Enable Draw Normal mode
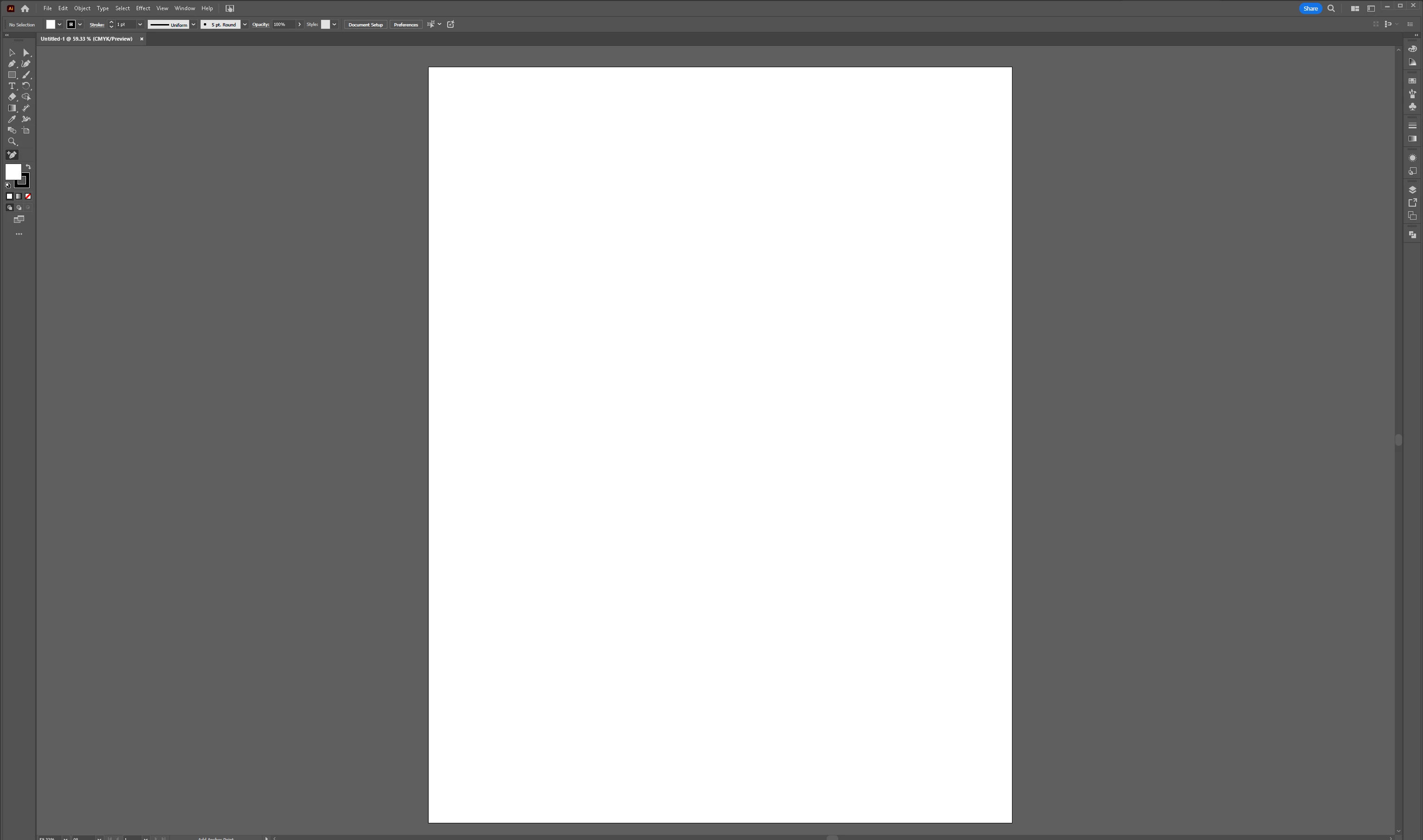 (10, 208)
